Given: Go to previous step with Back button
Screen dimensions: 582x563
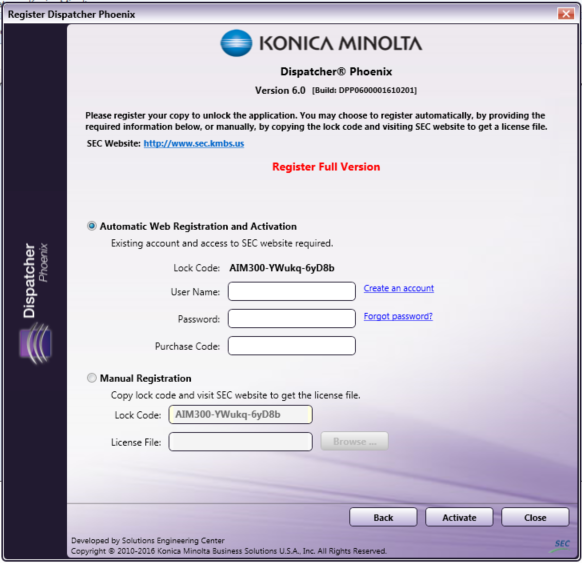Looking at the screenshot, I should point(383,517).
